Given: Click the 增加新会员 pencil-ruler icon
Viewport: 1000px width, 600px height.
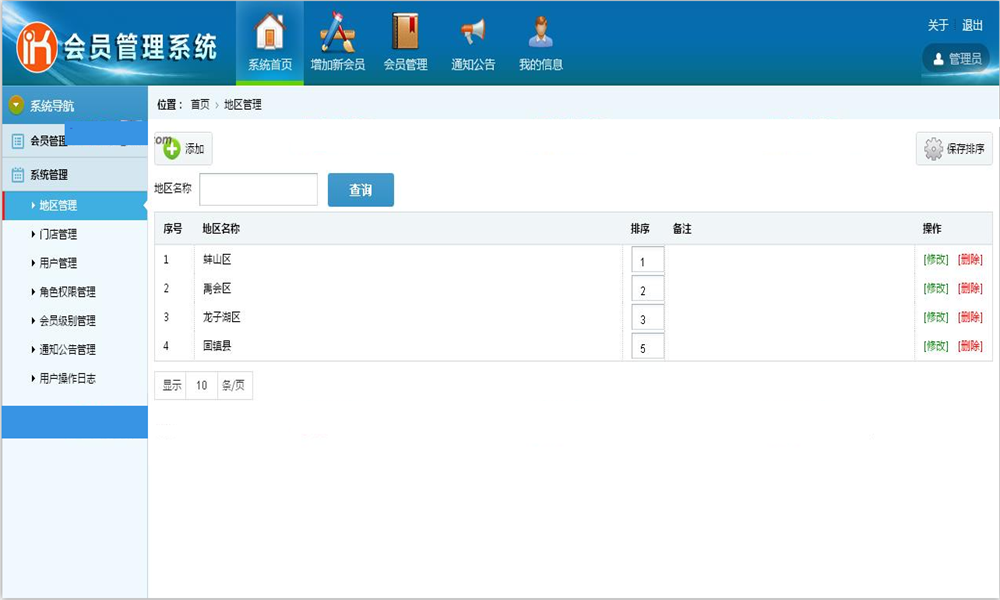Looking at the screenshot, I should tap(337, 34).
